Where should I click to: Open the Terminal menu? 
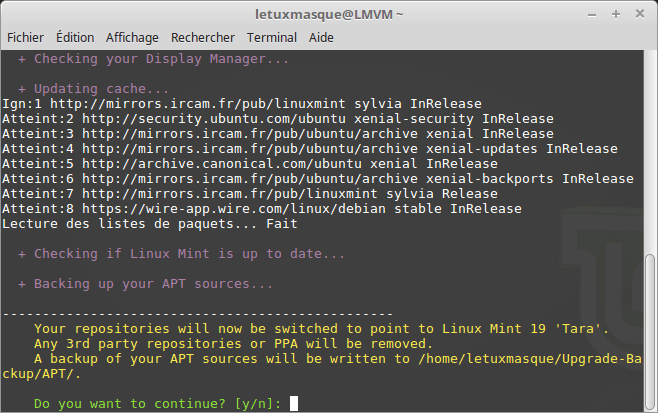(x=272, y=37)
